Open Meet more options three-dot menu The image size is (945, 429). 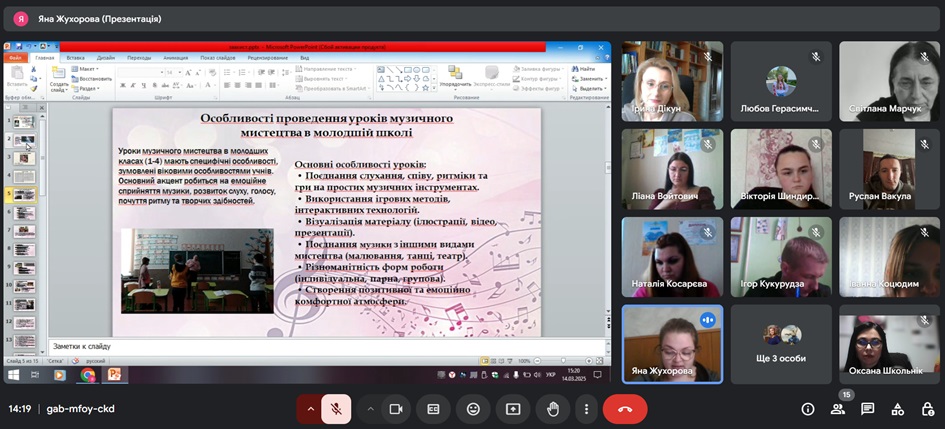586,409
